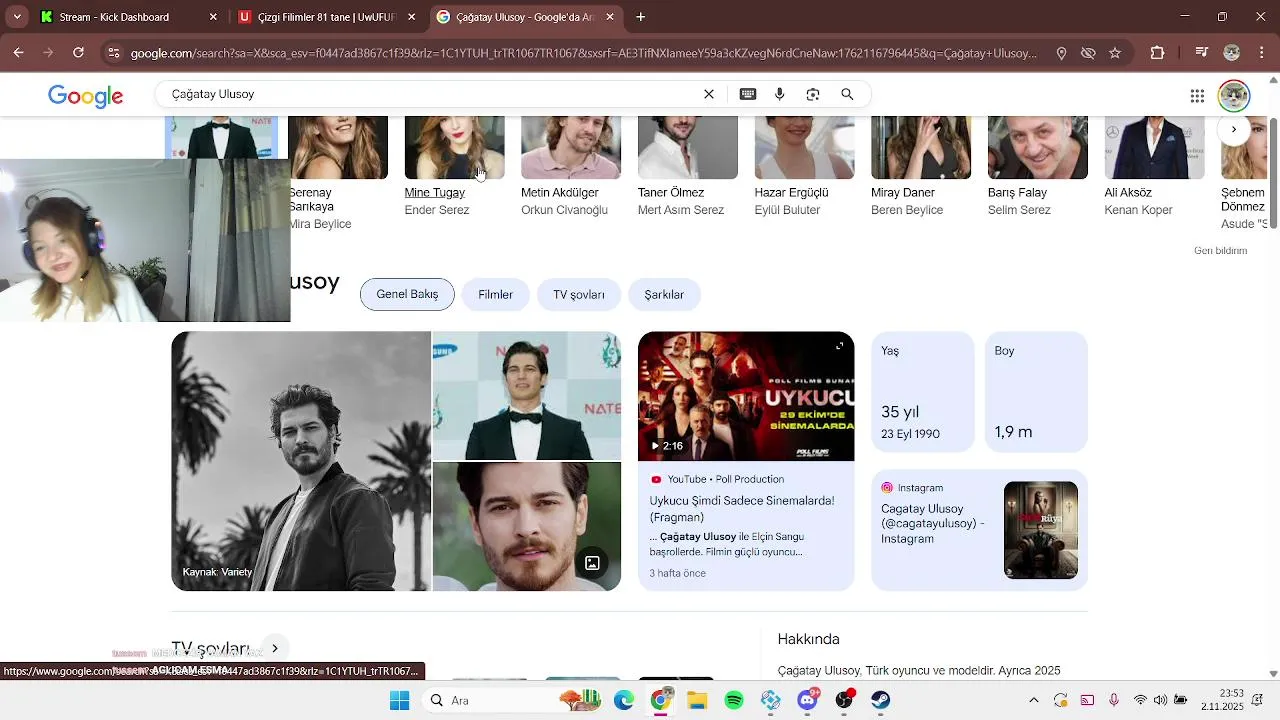This screenshot has width=1280, height=720.
Task: Close the Çağatay Ulusoy Google tab
Action: [610, 17]
